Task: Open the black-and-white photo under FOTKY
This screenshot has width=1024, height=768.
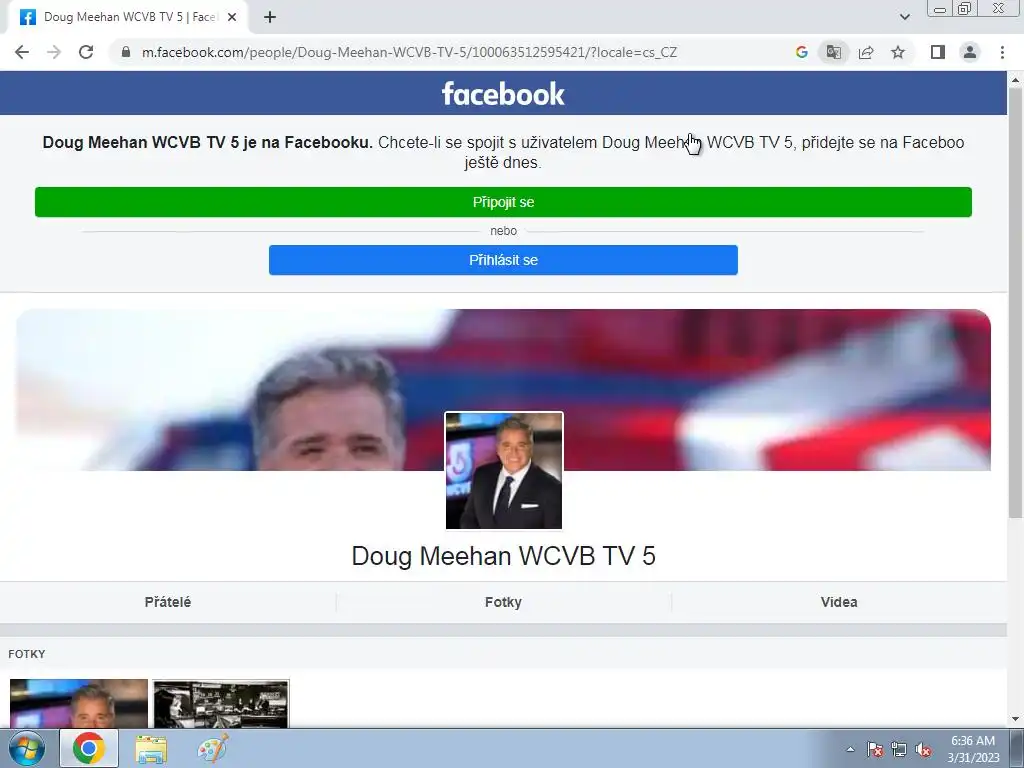Action: tap(221, 704)
